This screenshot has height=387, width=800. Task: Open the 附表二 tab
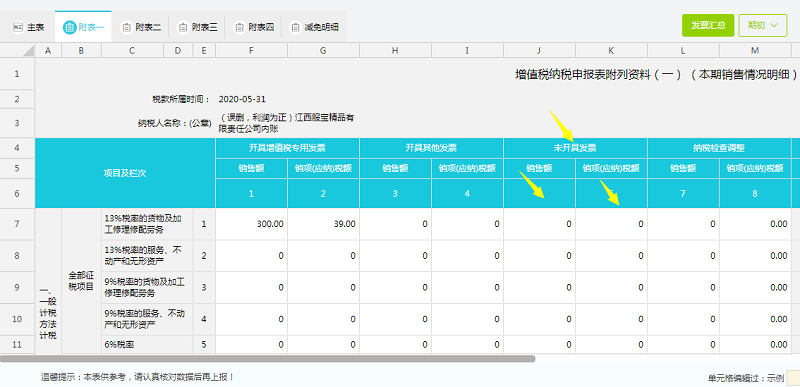coord(141,27)
